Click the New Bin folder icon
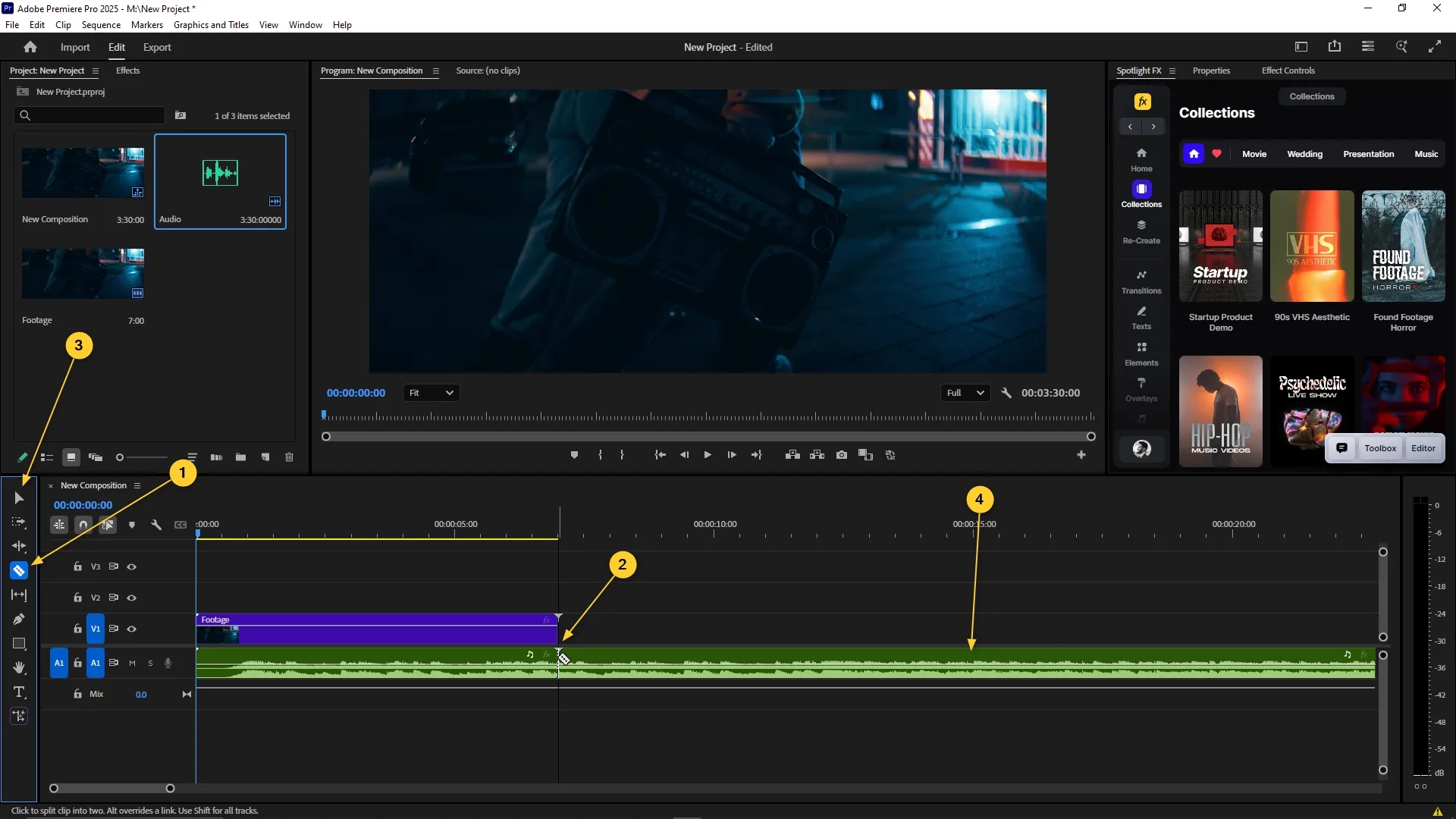 (240, 457)
